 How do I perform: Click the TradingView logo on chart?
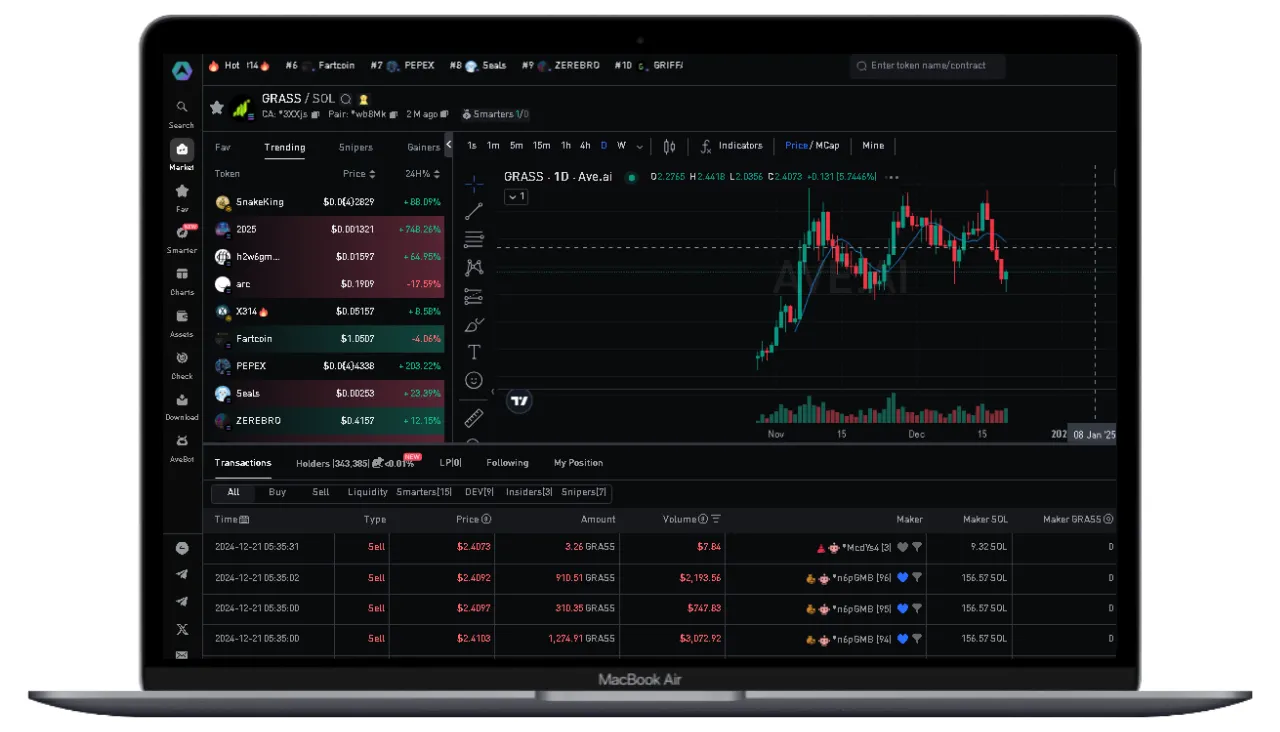[519, 402]
